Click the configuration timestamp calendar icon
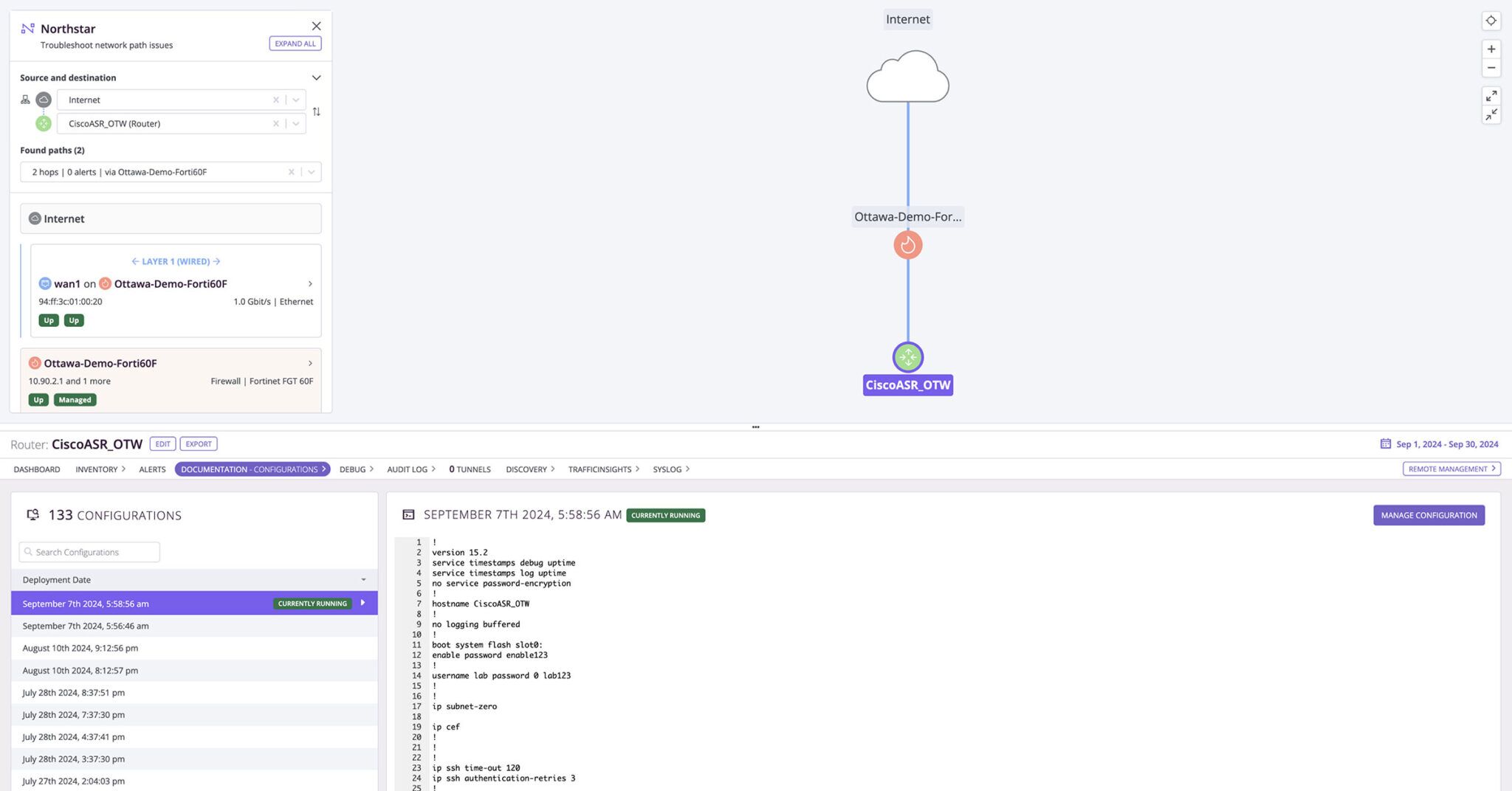This screenshot has height=791, width=1512. [1386, 443]
